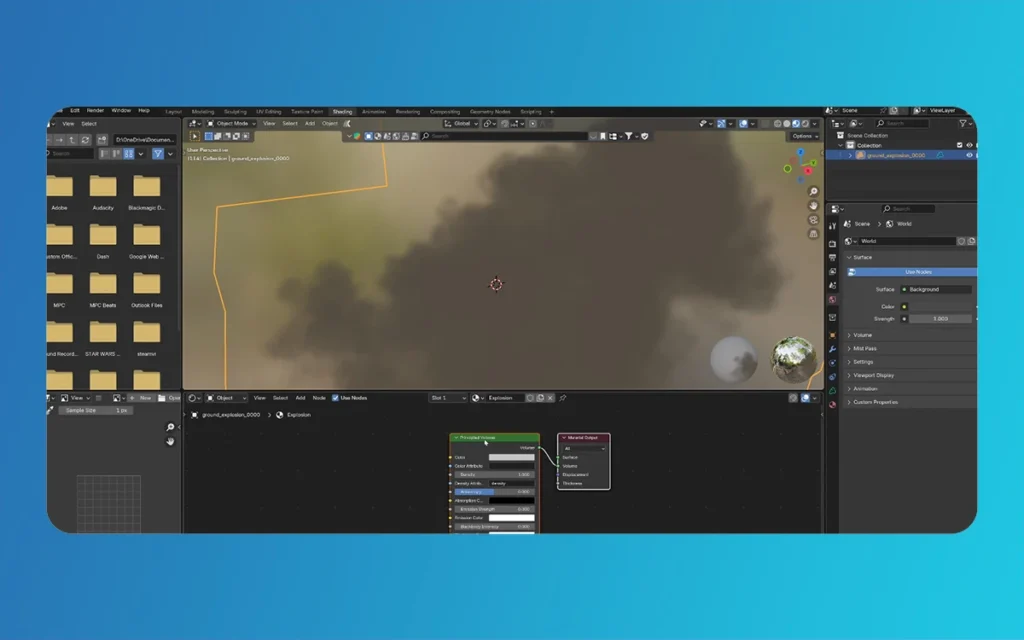Create new folder in file browser
This screenshot has height=640, width=1024.
(x=102, y=140)
